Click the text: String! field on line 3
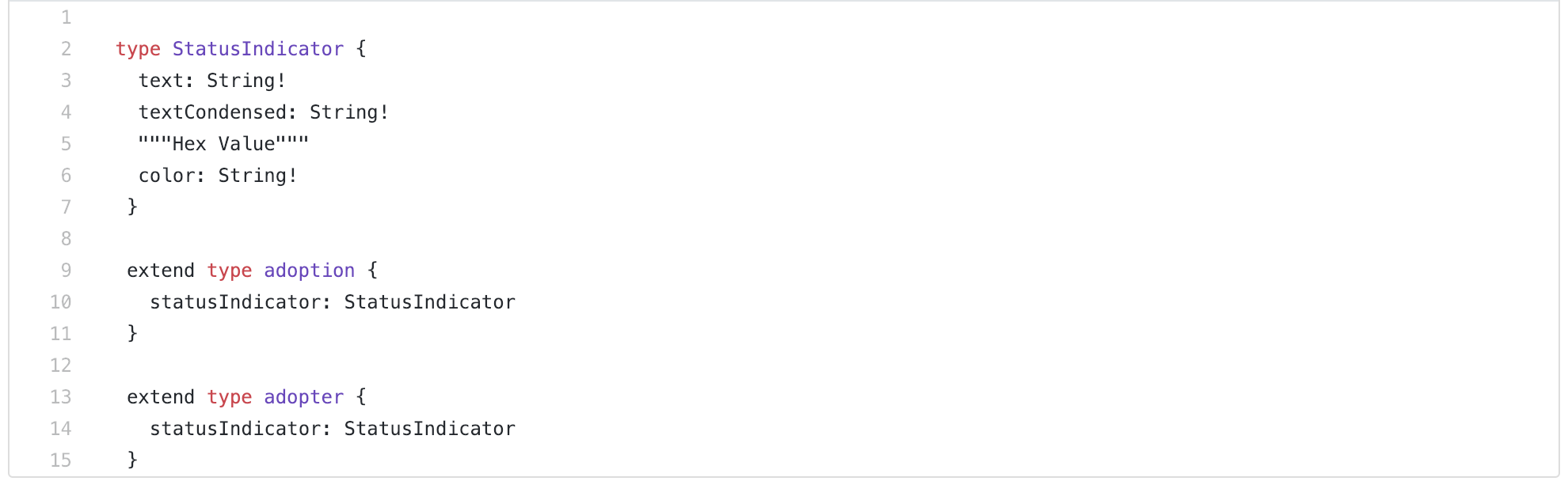Viewport: 1568px width, 481px height. 212,81
